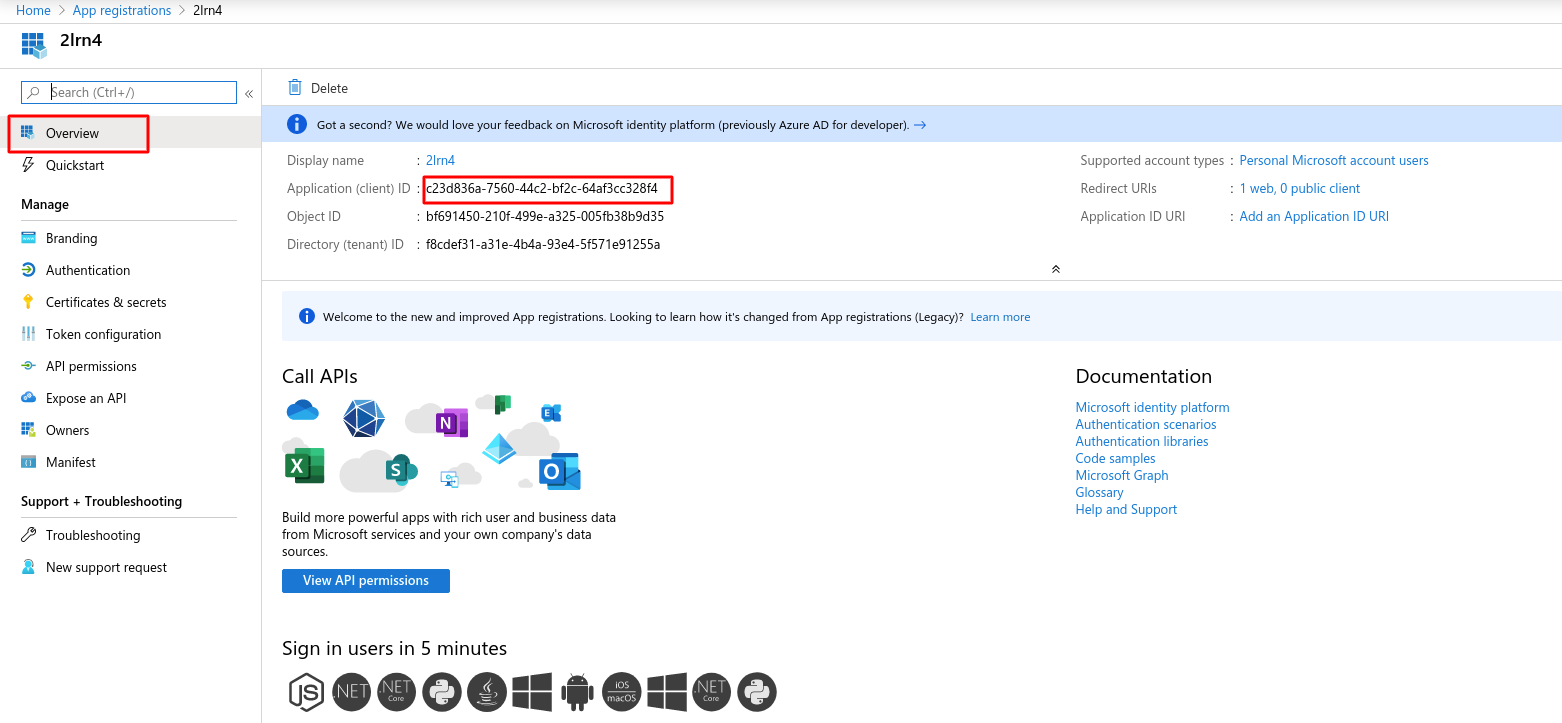Click the Node.js quickstart icon
Image resolution: width=1562 pixels, height=723 pixels.
coord(307,692)
